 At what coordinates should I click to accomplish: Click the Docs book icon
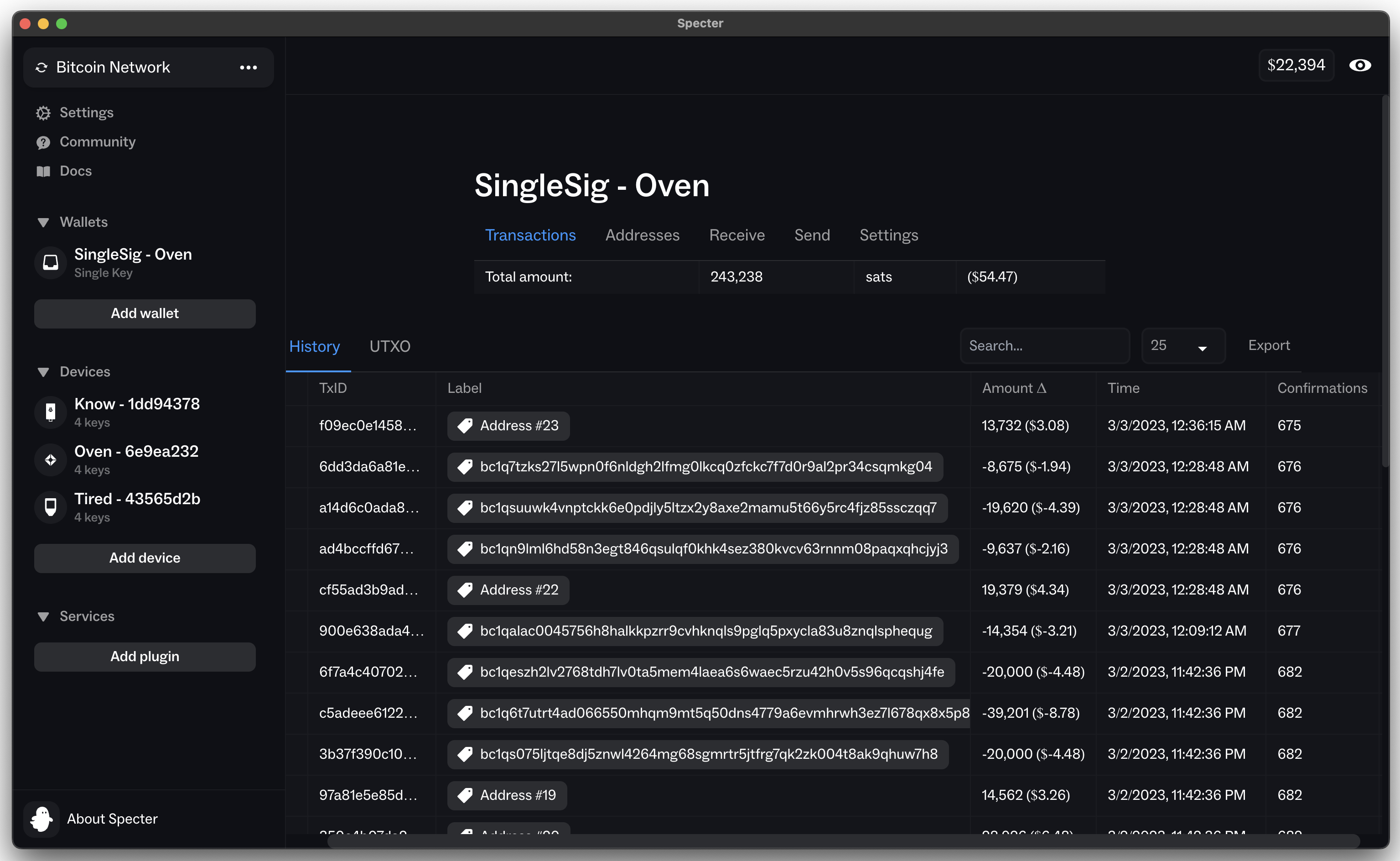point(43,171)
